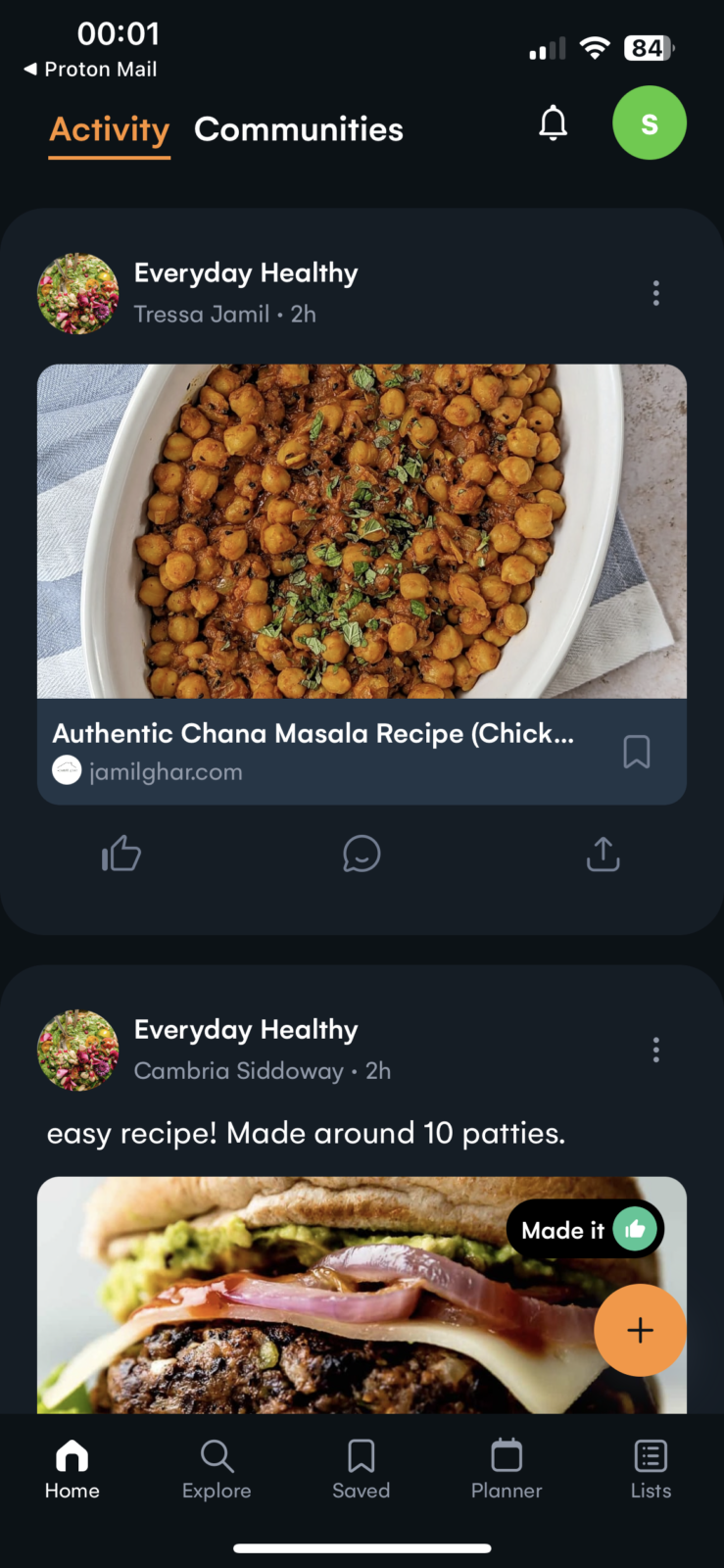Image resolution: width=724 pixels, height=1568 pixels.
Task: Tap Everyday Healthy avatar on burger post
Action: click(77, 1051)
